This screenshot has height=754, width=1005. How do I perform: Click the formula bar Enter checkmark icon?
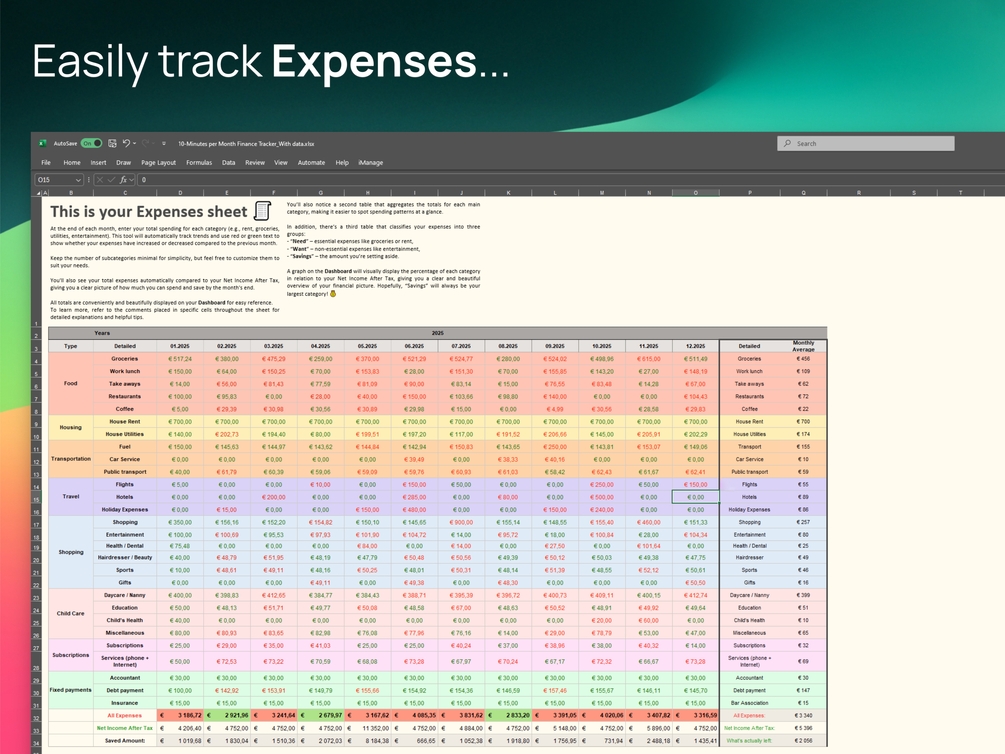(x=112, y=180)
